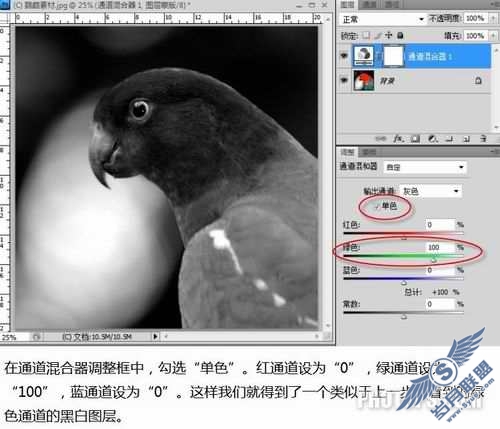The height and width of the screenshot is (429, 500).
Task: Open status bar info arrow menu
Action: point(155,337)
